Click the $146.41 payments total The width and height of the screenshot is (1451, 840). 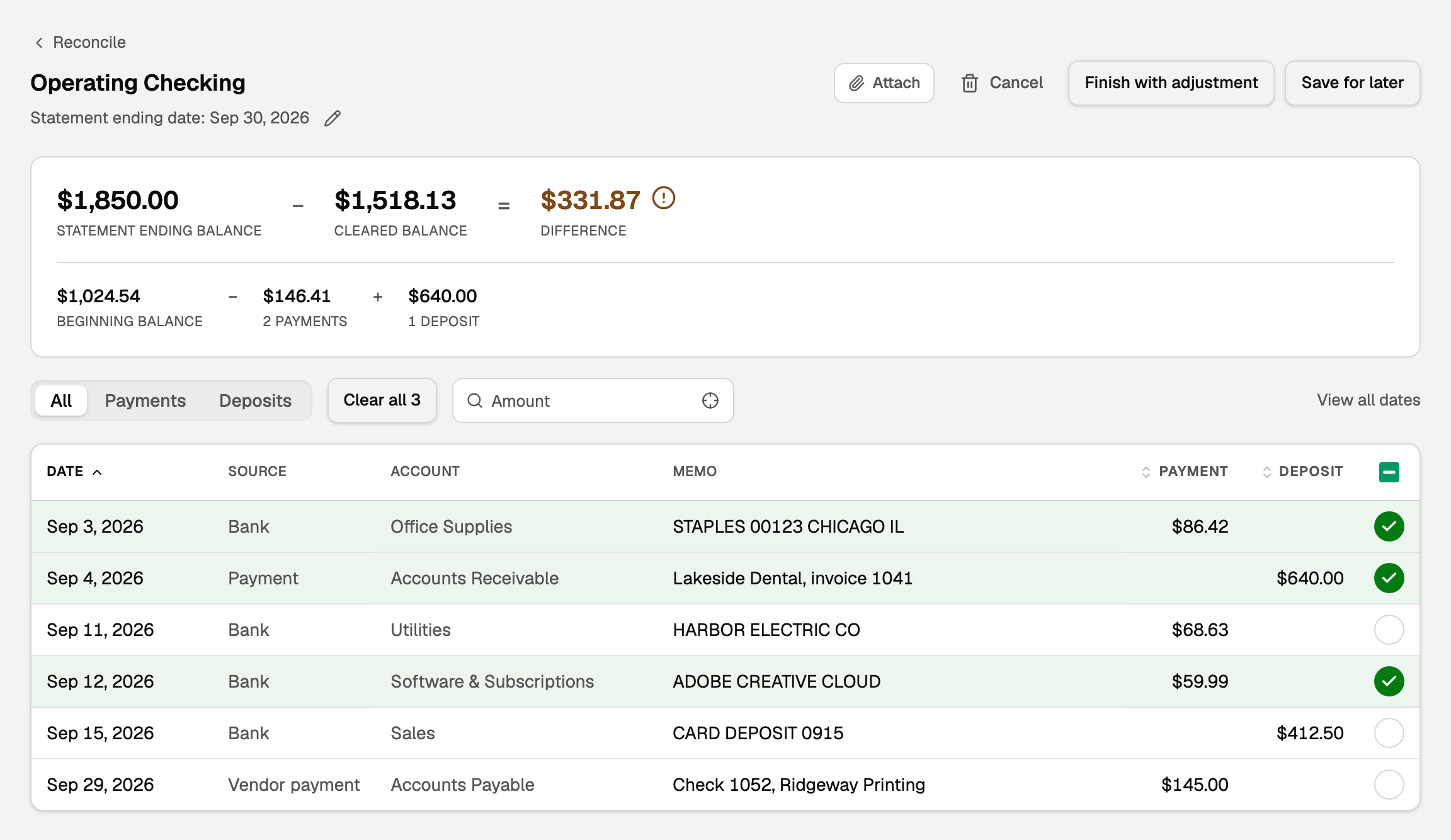(x=297, y=296)
